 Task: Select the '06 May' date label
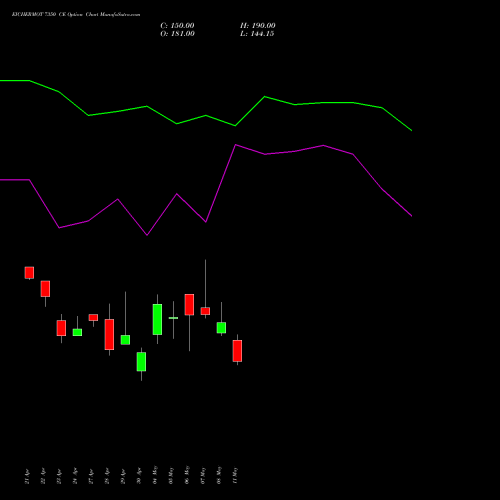coord(187,476)
